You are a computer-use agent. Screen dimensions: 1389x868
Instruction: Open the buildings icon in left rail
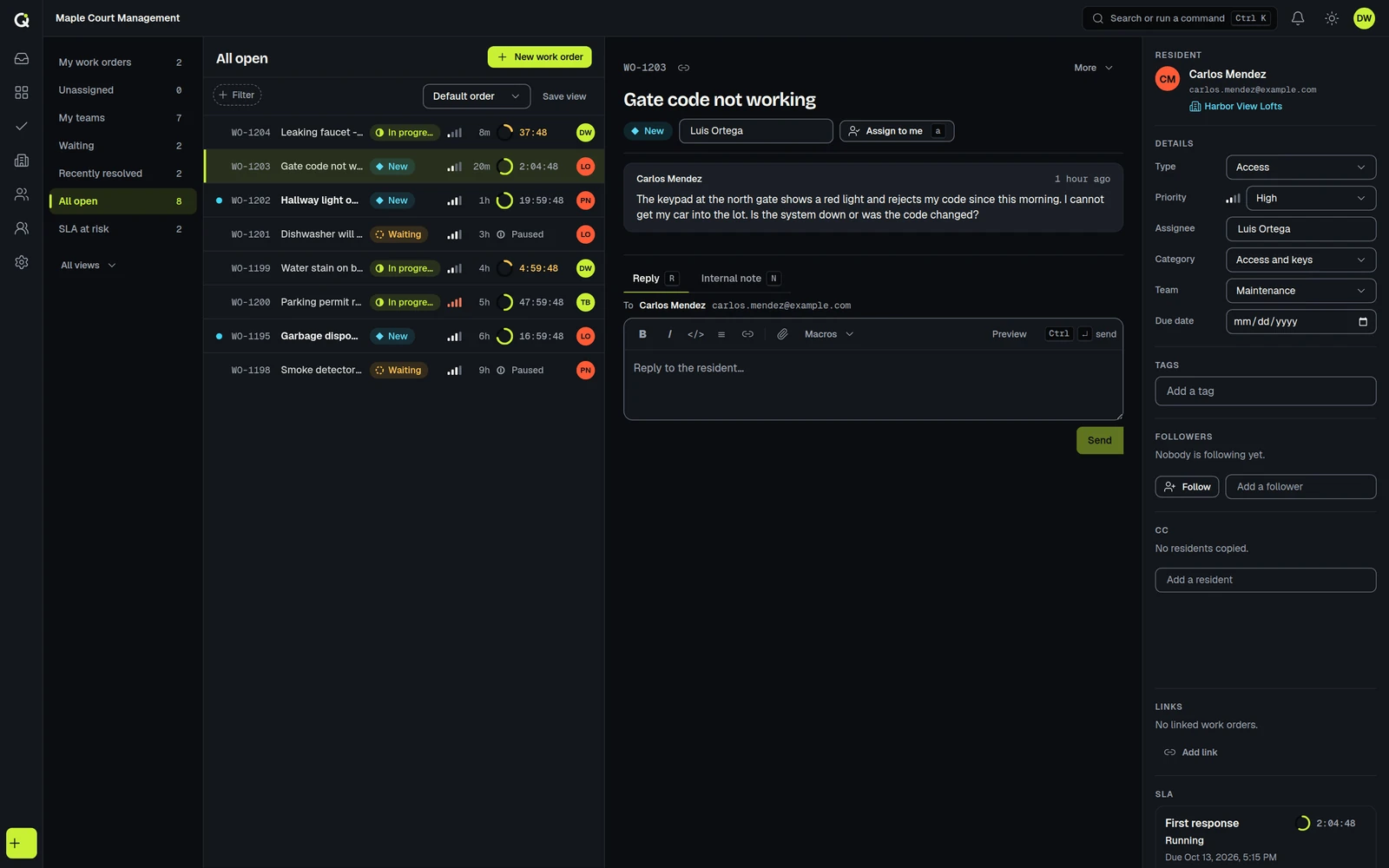[22, 160]
